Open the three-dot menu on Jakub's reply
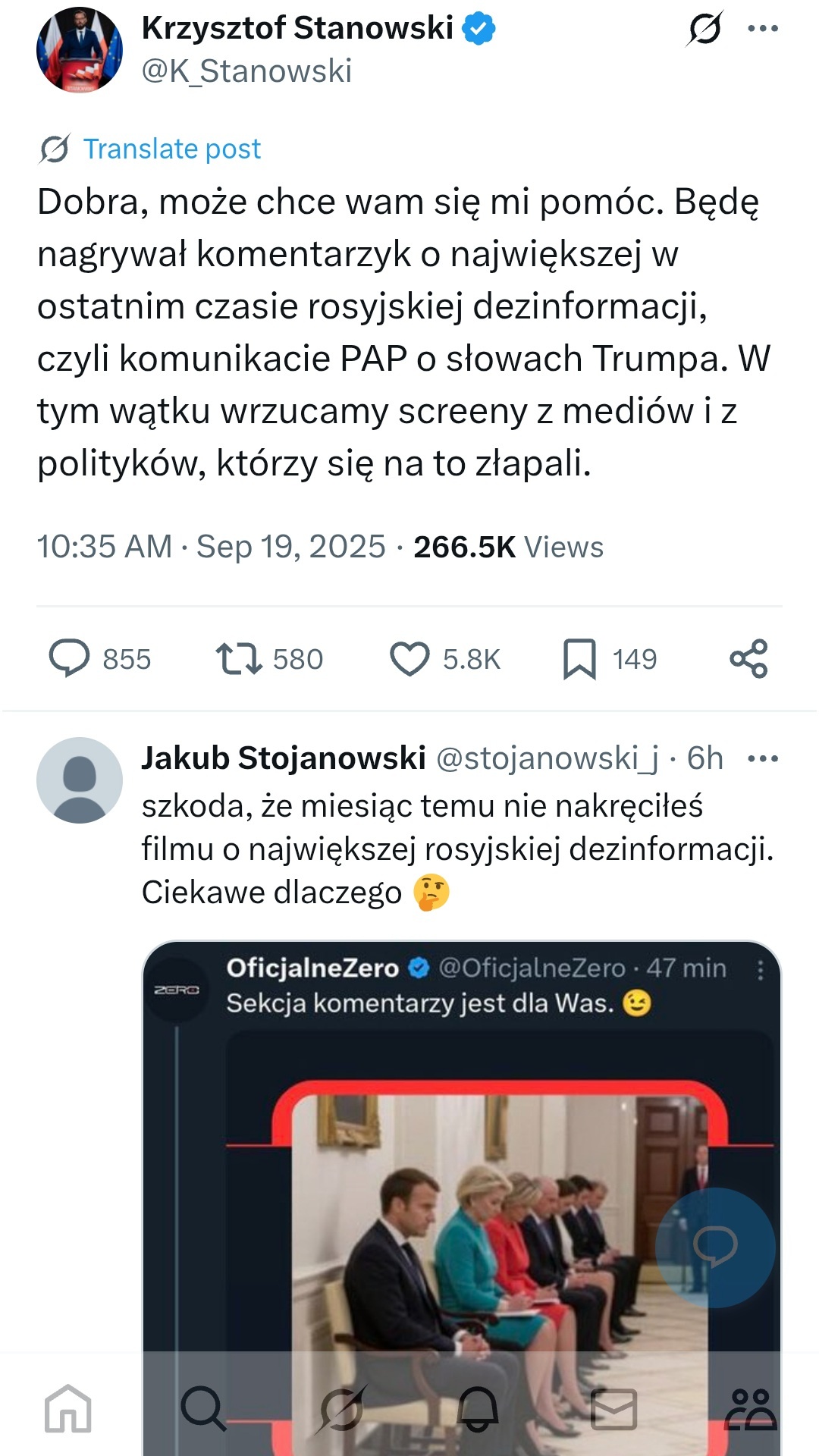The width and height of the screenshot is (819, 1456). point(762,758)
